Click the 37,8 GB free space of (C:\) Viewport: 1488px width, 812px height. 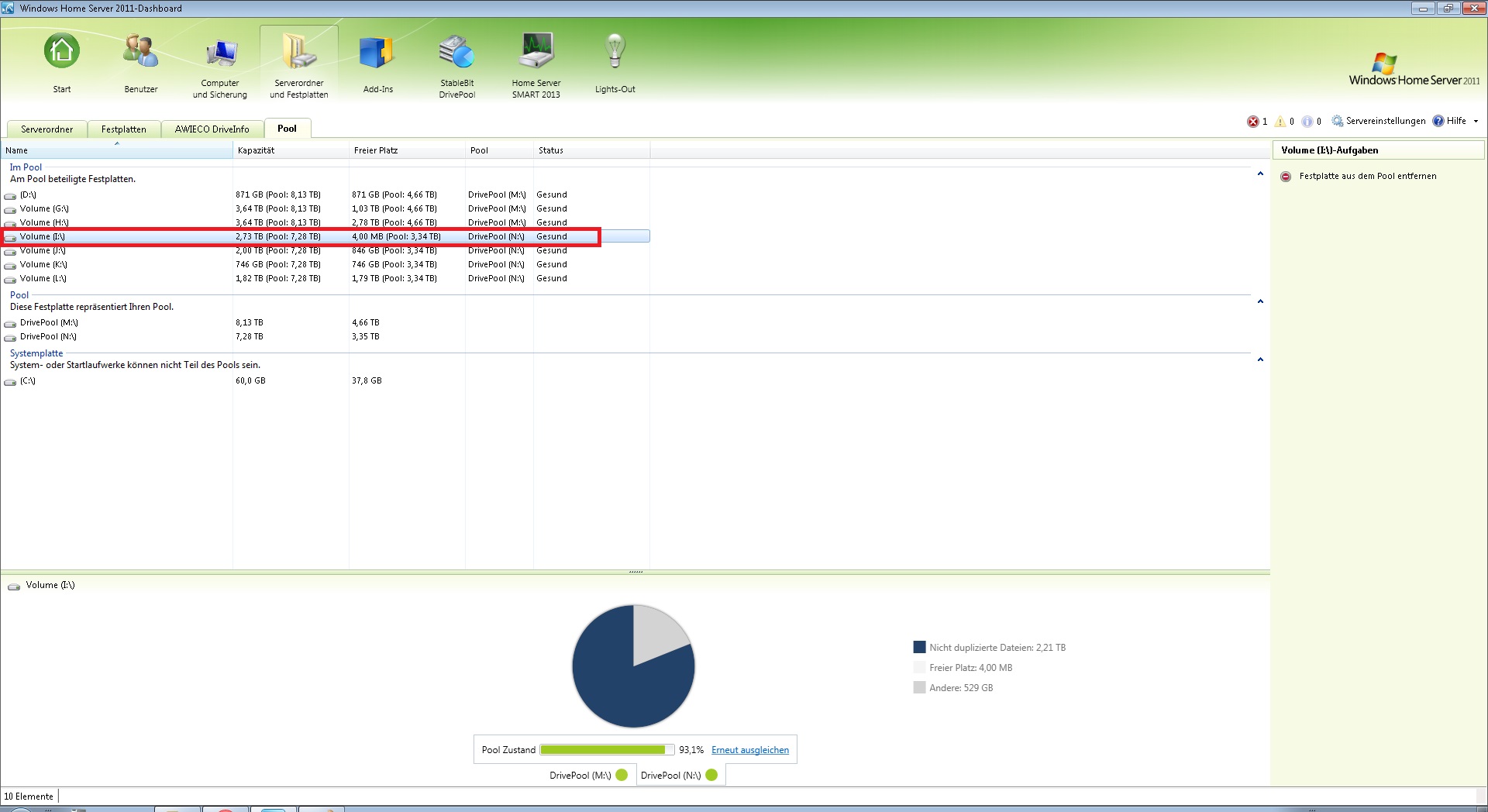[x=367, y=380]
